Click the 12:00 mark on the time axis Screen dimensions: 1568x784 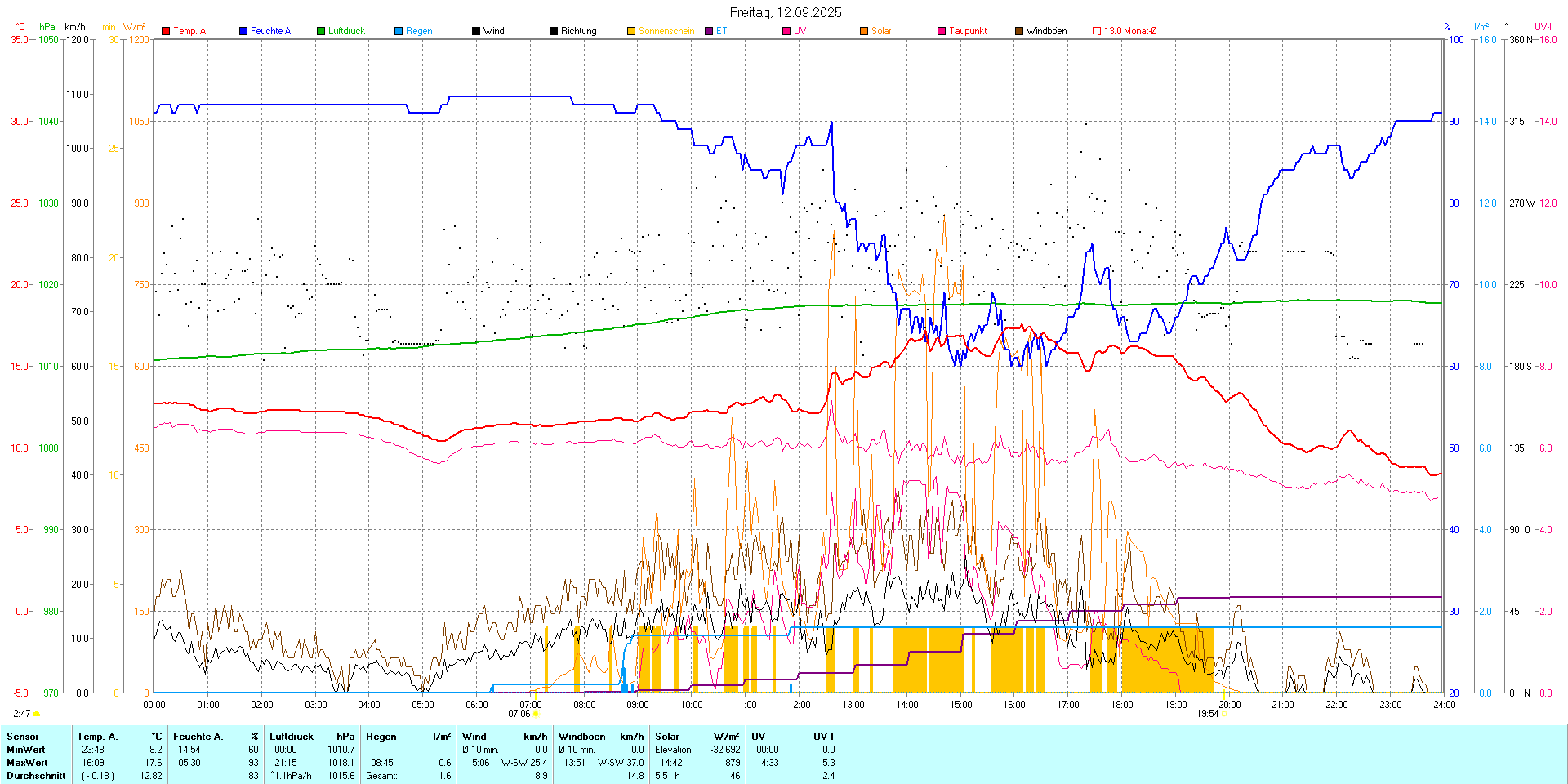[800, 705]
